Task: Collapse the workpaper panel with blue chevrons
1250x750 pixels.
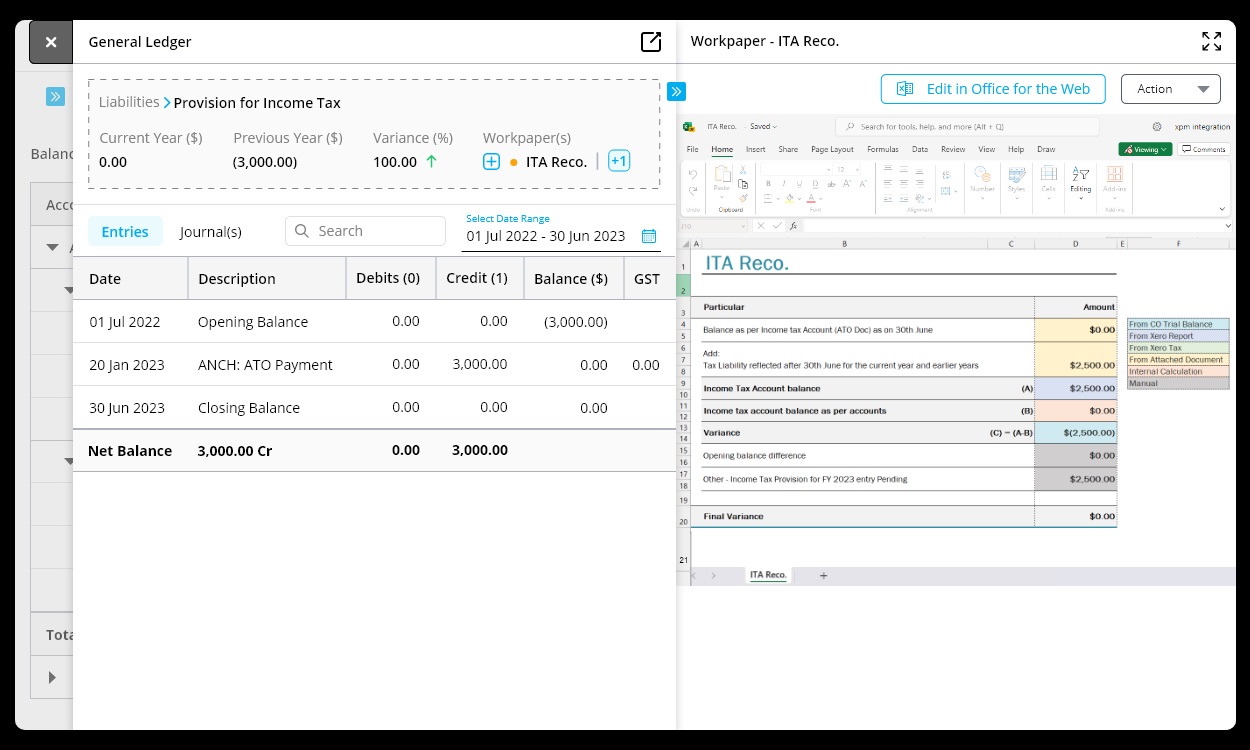Action: 676,91
